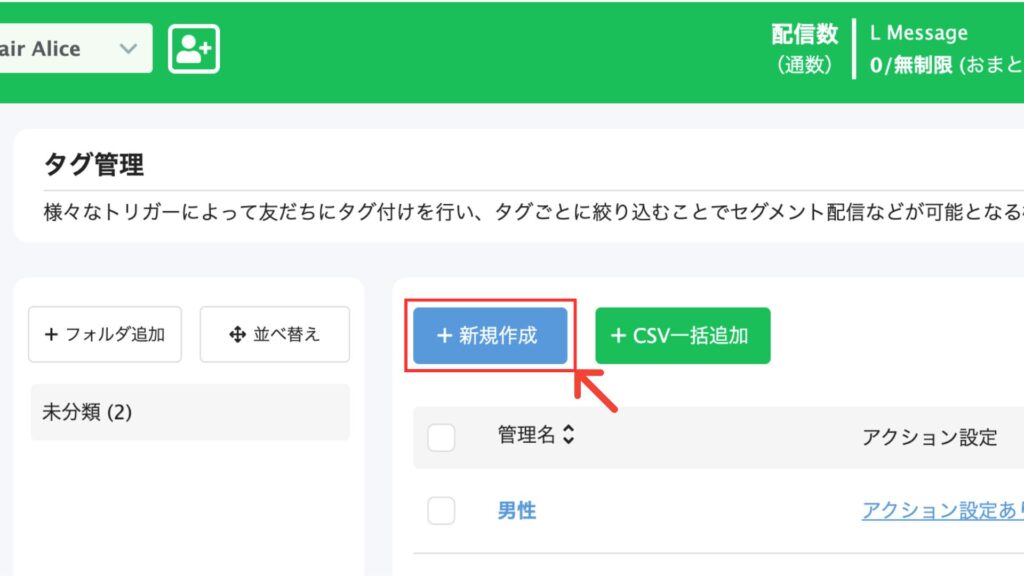
Task: Click the 新規作成 blue button
Action: (x=490, y=336)
